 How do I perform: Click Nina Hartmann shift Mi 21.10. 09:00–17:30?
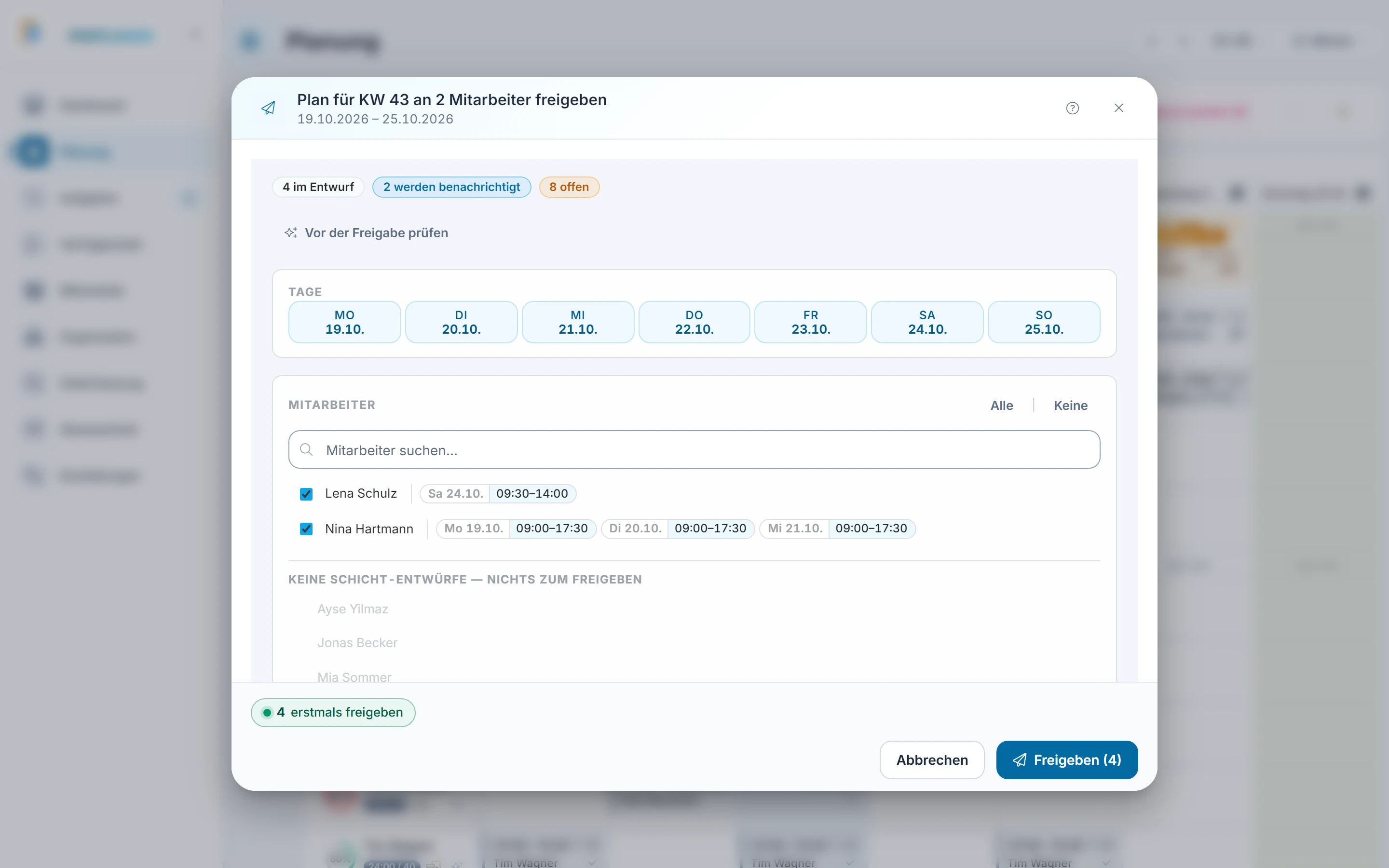point(837,529)
